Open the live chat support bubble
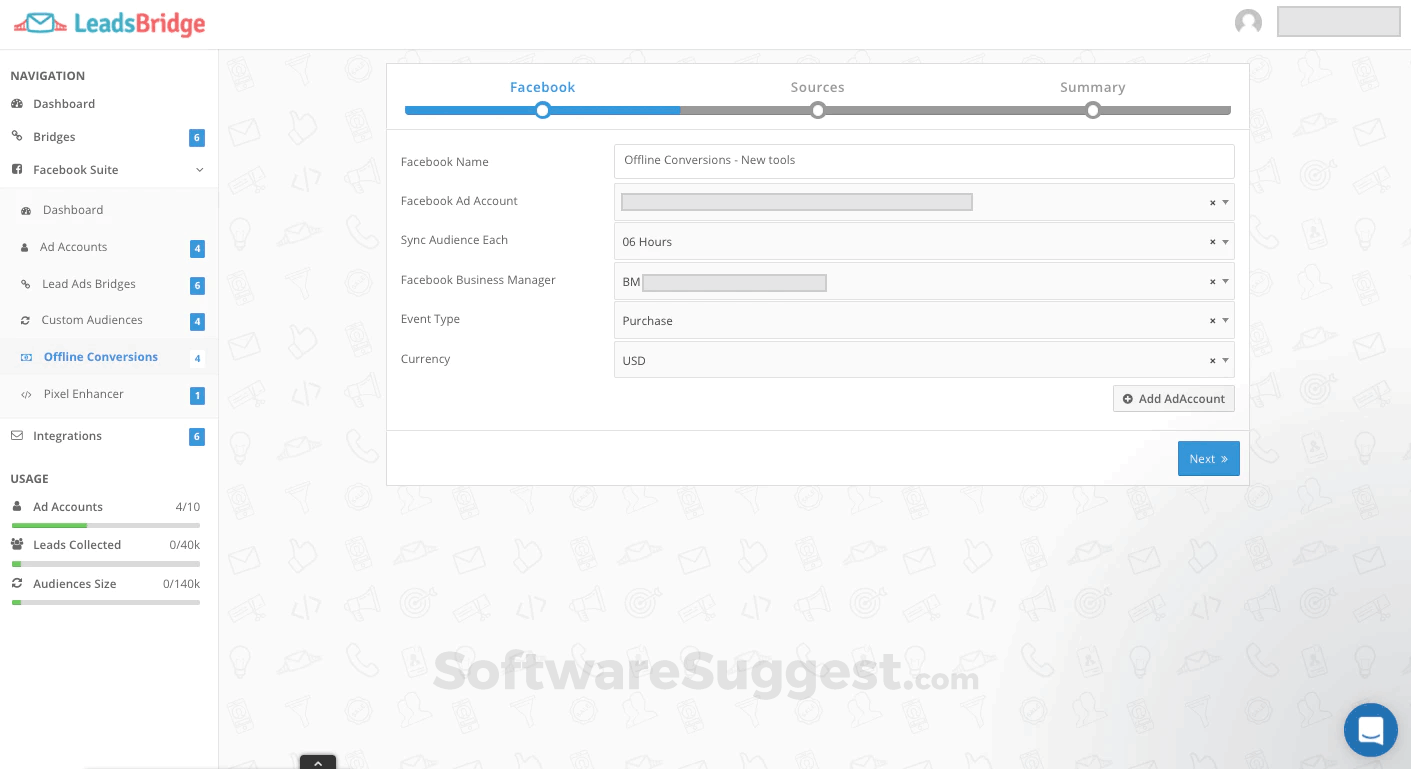 tap(1370, 730)
